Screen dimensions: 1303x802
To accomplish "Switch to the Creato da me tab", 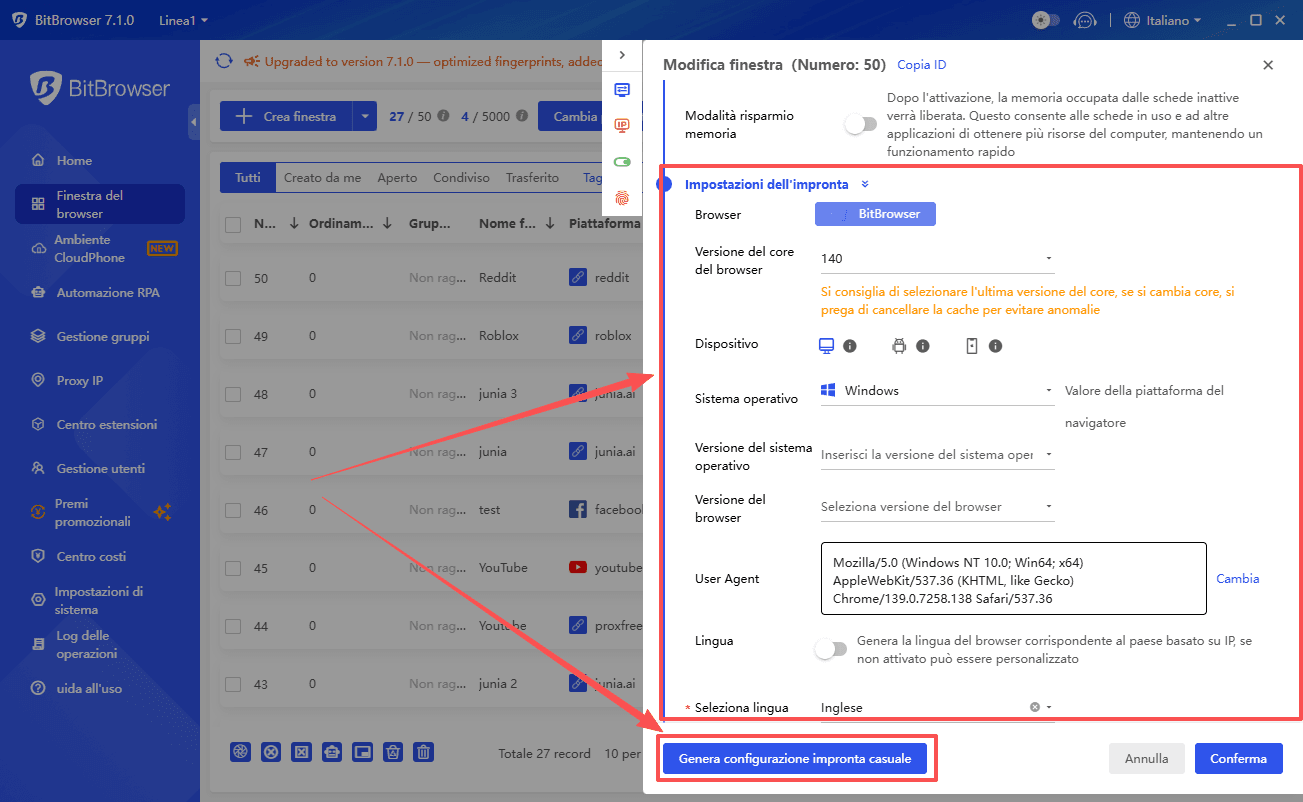I will click(x=322, y=178).
